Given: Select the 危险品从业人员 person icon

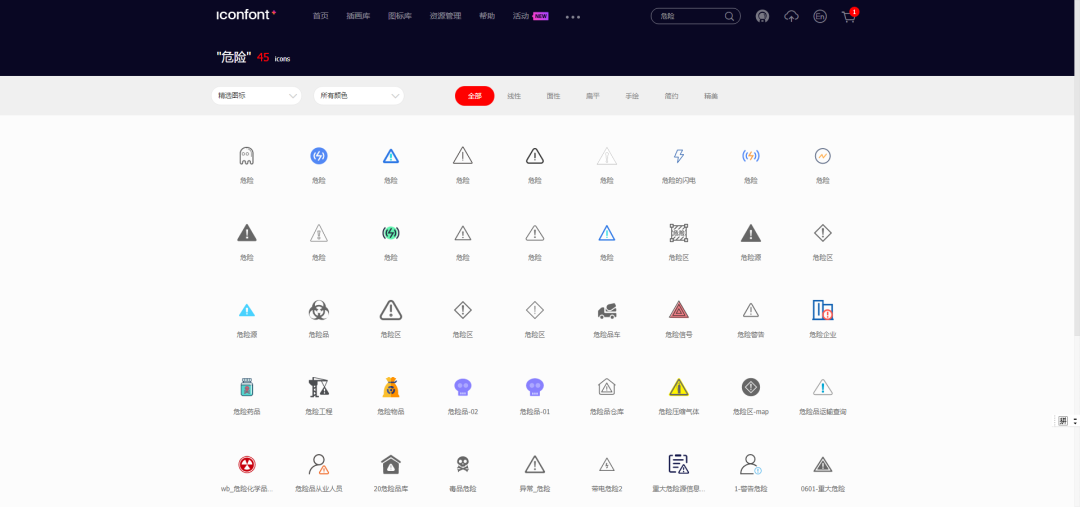Looking at the screenshot, I should [318, 464].
